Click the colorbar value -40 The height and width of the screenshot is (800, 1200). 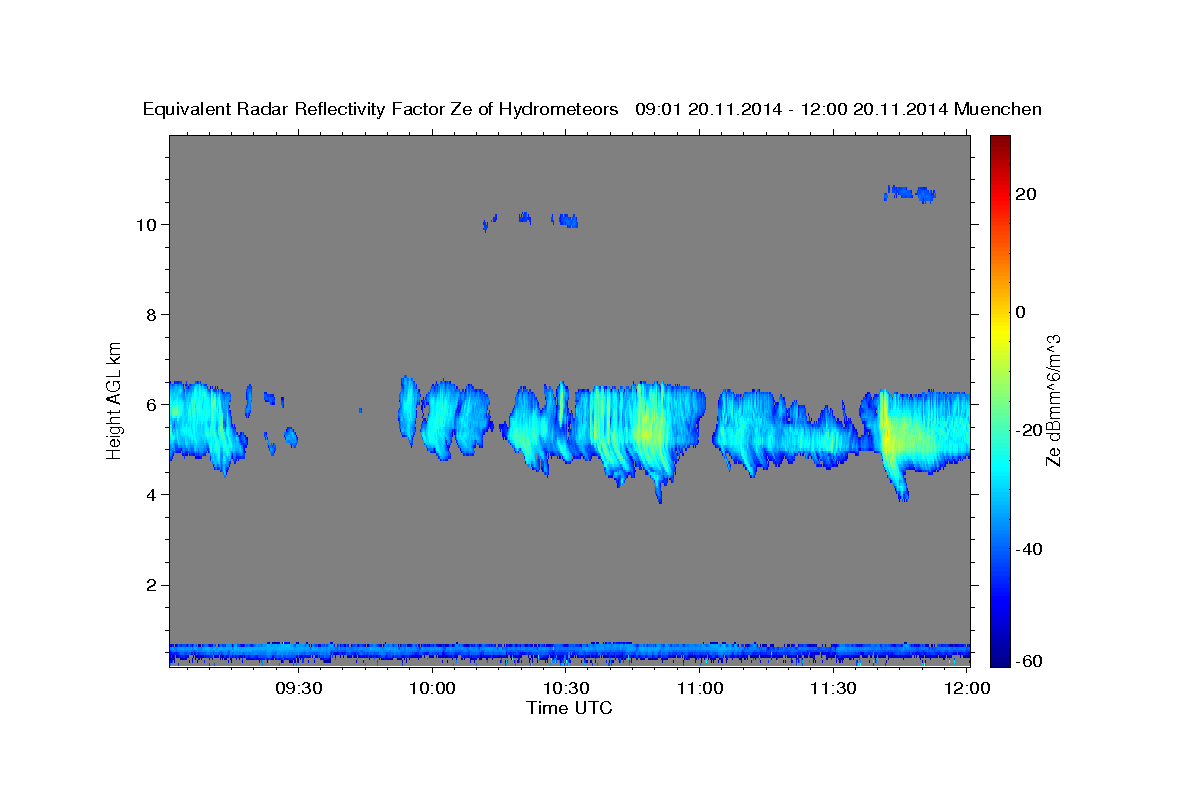click(1029, 549)
